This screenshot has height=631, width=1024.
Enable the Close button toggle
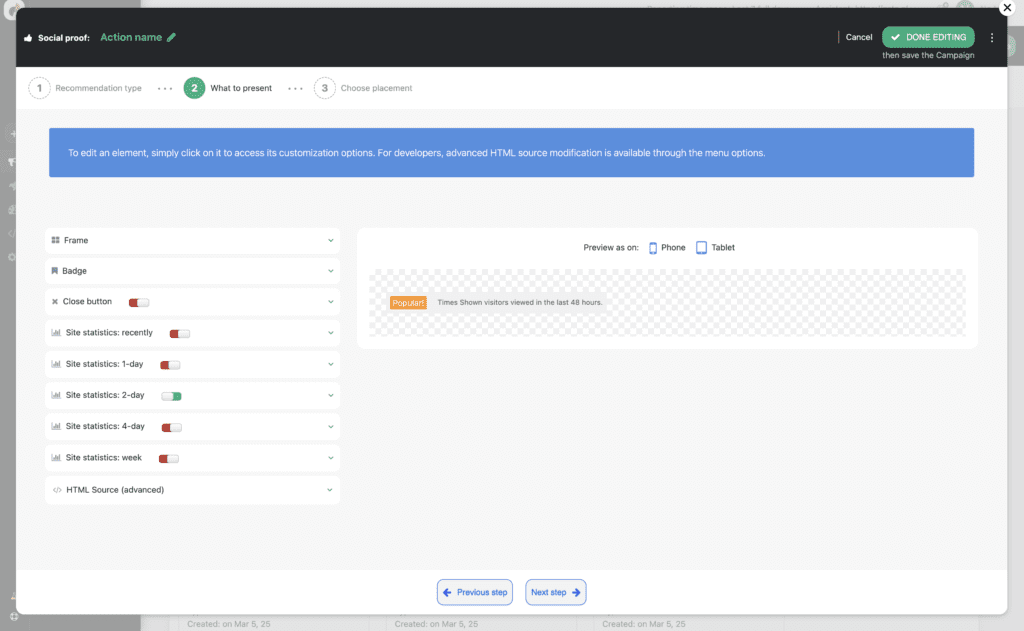pyautogui.click(x=139, y=302)
